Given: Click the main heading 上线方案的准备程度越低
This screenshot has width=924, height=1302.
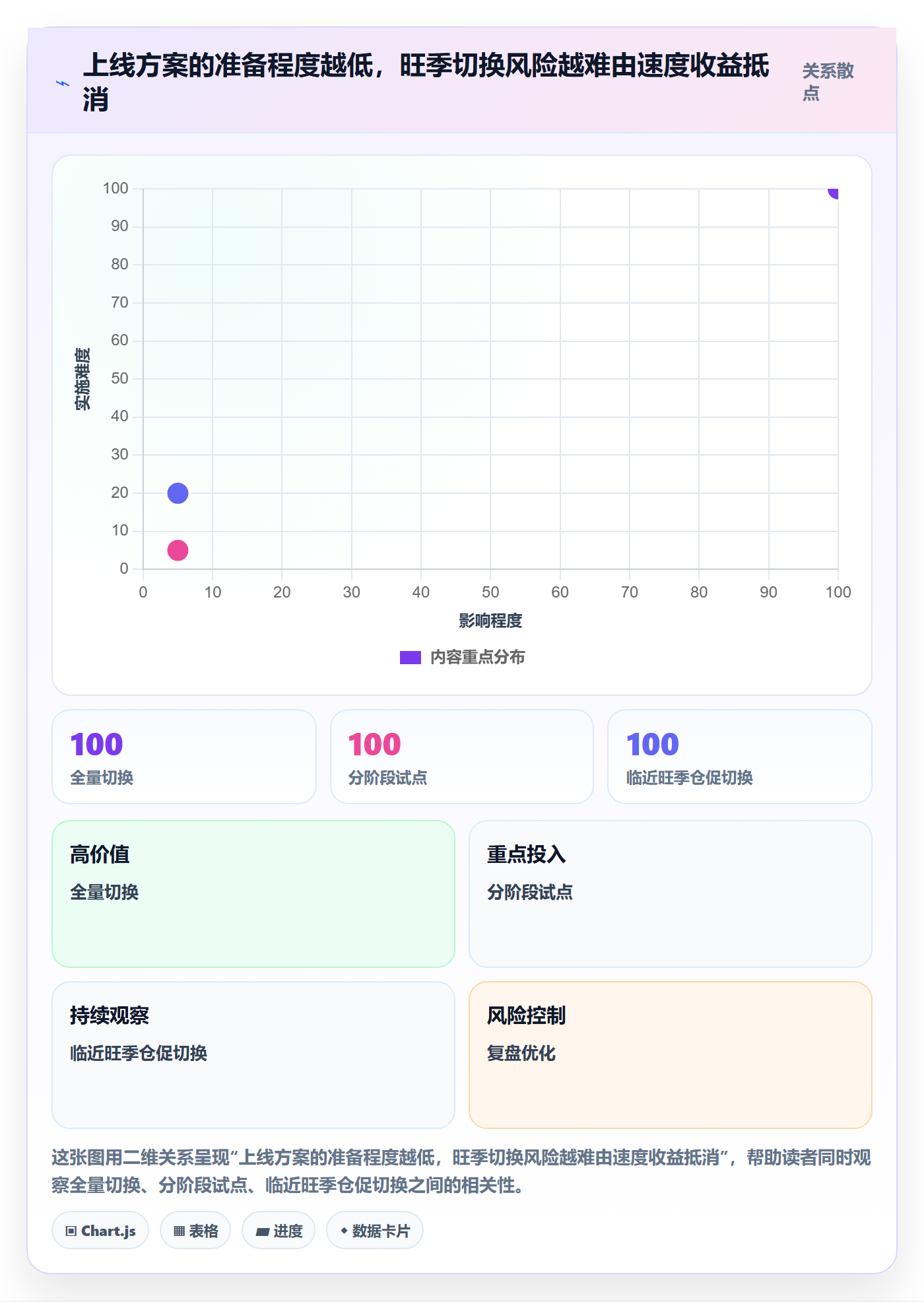Looking at the screenshot, I should (x=426, y=82).
